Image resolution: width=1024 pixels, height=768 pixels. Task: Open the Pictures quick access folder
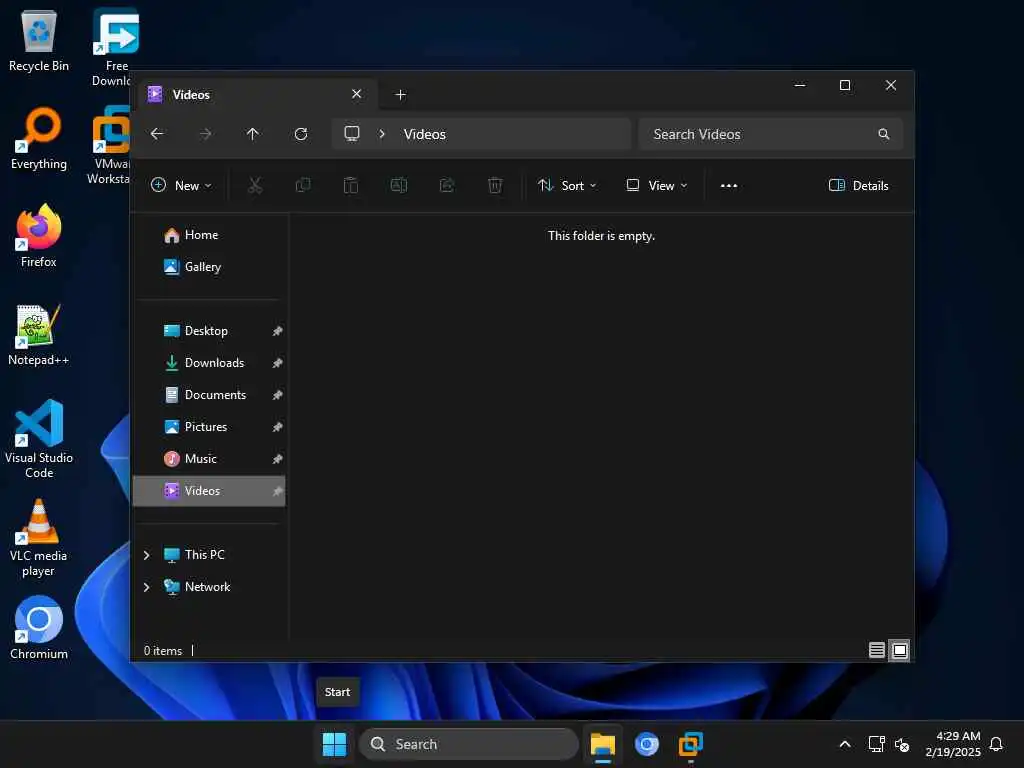tap(209, 427)
